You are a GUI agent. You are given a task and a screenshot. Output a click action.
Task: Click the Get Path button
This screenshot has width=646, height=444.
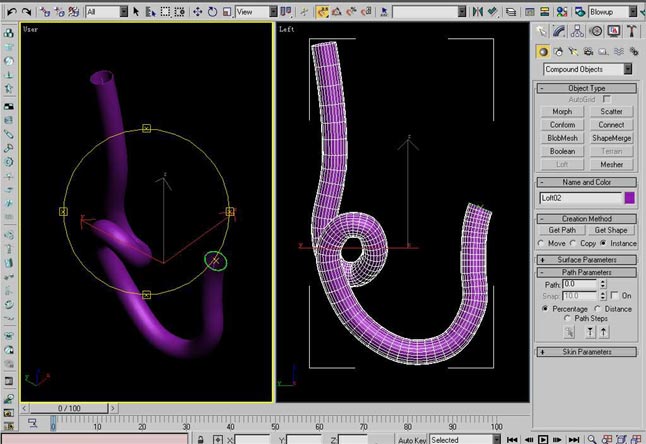[x=562, y=230]
